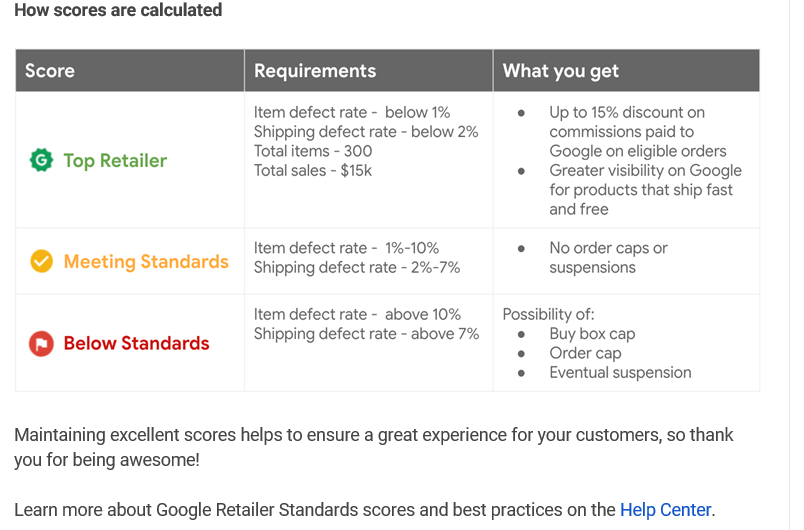Screen dimensions: 804x530
Task: Click the orange Meeting Standards checkmark icon
Action: point(41,261)
